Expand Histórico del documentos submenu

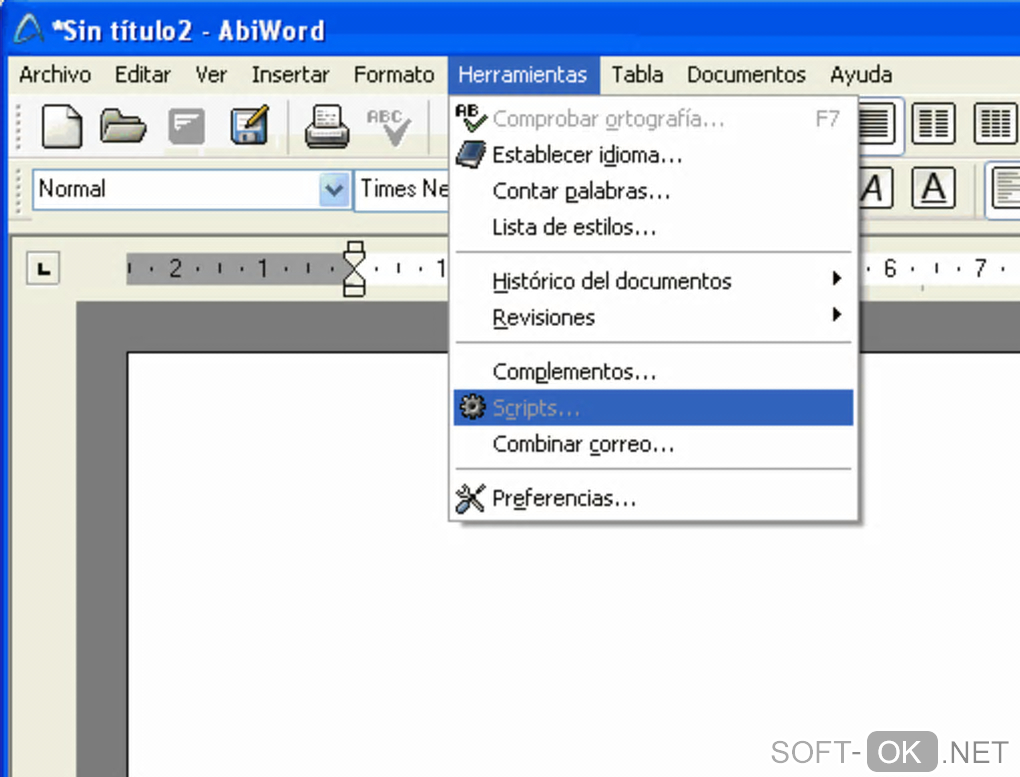pos(653,281)
